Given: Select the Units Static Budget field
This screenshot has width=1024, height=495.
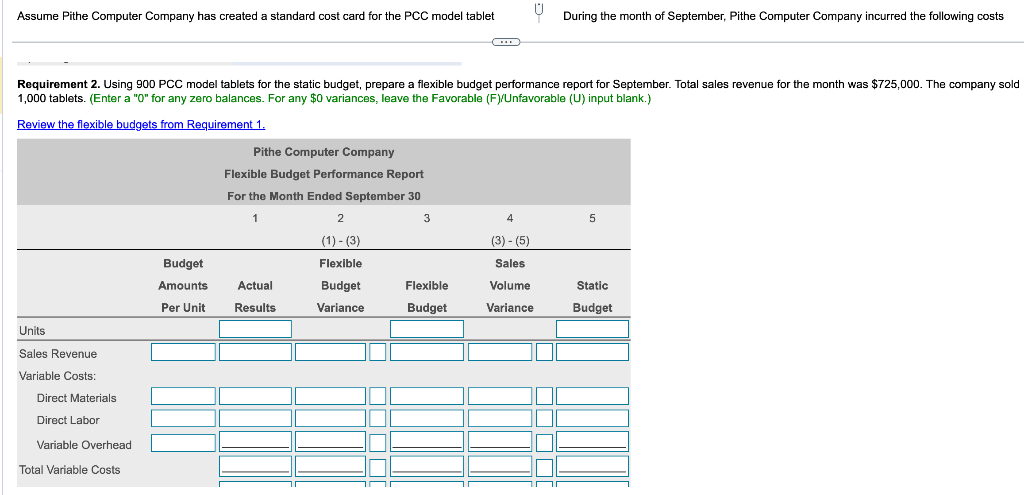Looking at the screenshot, I should (x=592, y=329).
